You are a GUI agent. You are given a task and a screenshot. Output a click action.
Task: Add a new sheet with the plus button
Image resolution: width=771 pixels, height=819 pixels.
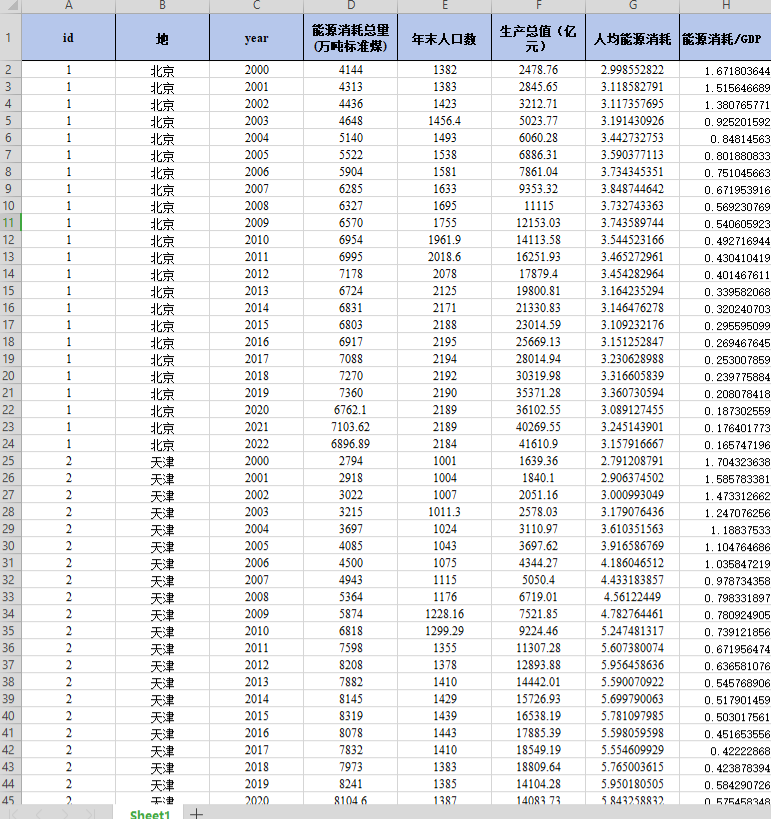(196, 813)
